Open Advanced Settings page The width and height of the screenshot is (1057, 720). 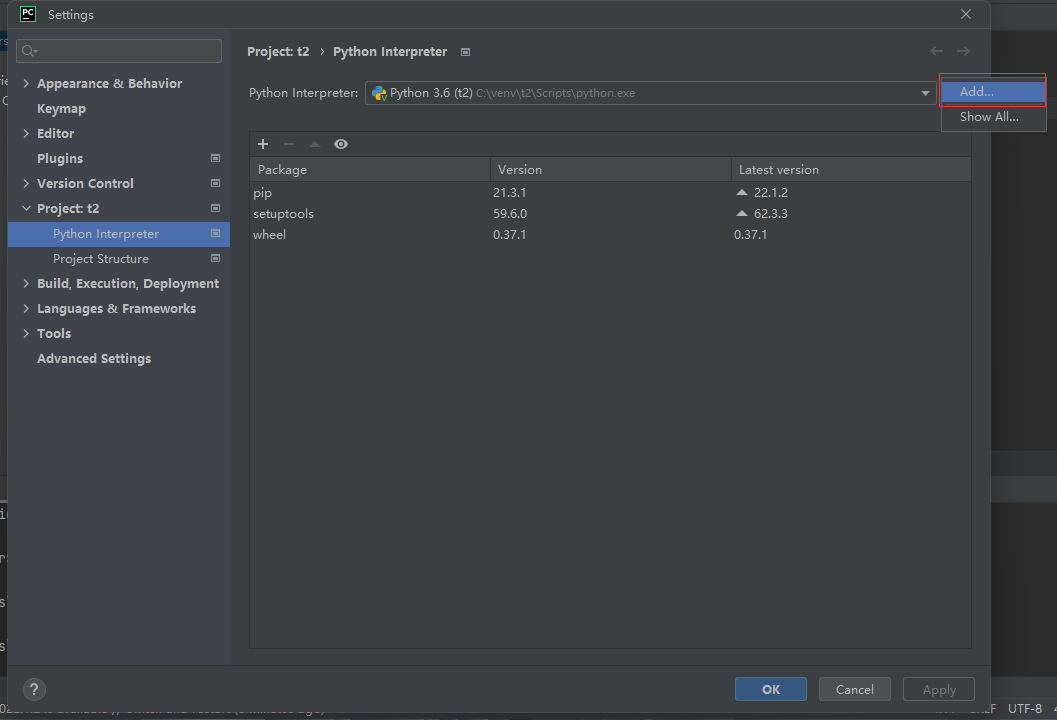tap(94, 359)
